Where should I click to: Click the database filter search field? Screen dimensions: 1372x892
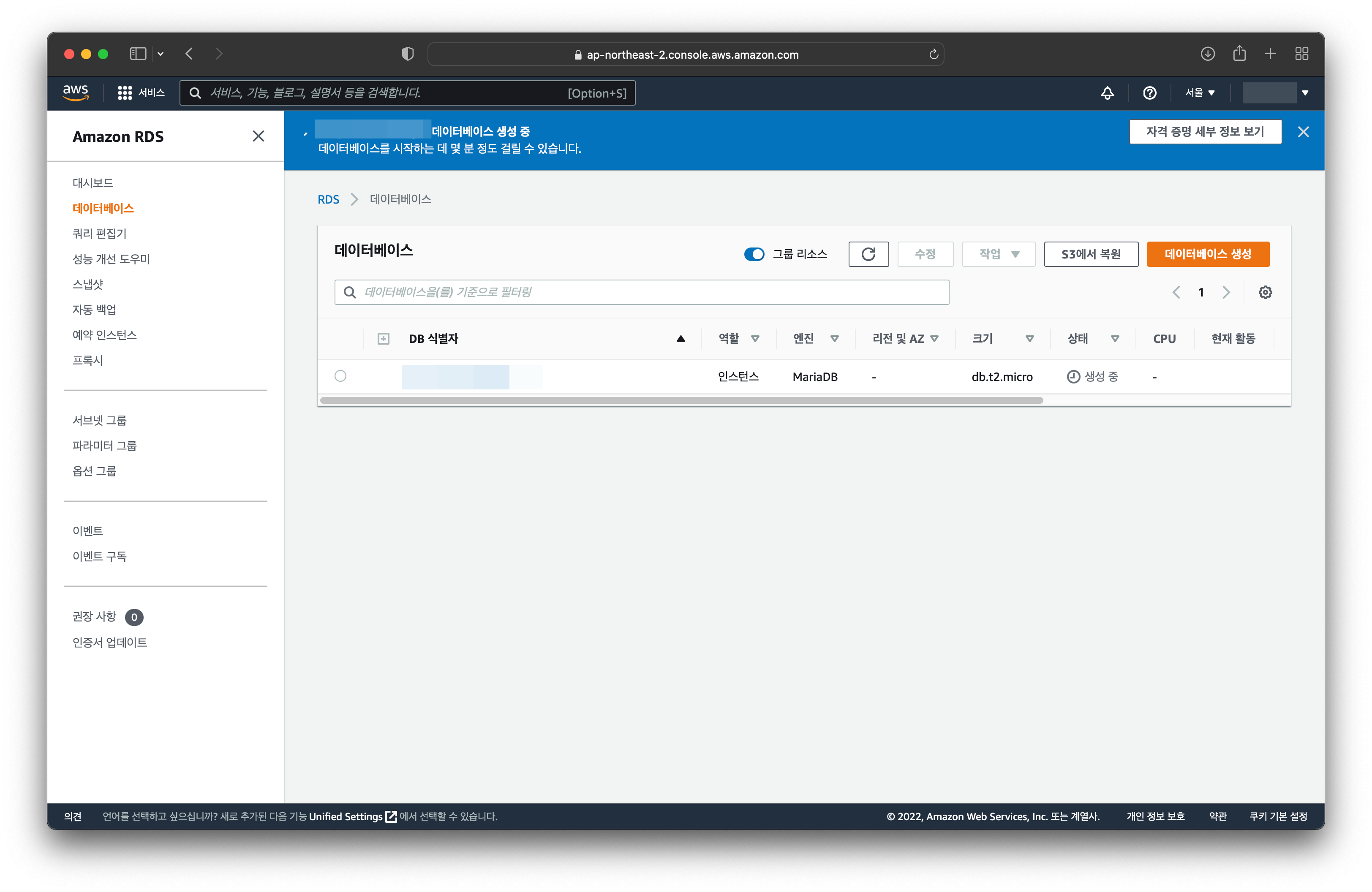point(642,292)
